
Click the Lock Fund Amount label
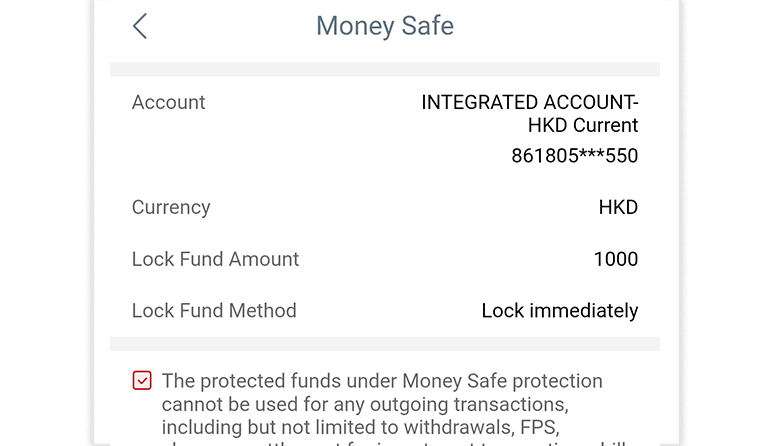(215, 259)
